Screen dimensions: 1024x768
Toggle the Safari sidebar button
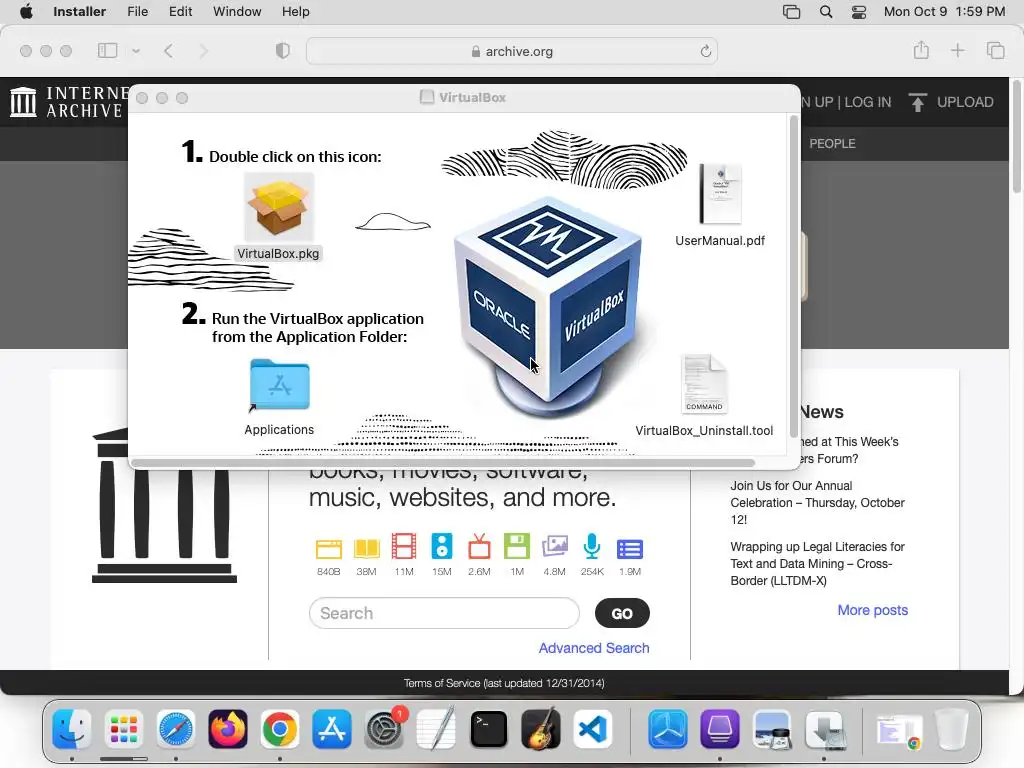point(107,50)
